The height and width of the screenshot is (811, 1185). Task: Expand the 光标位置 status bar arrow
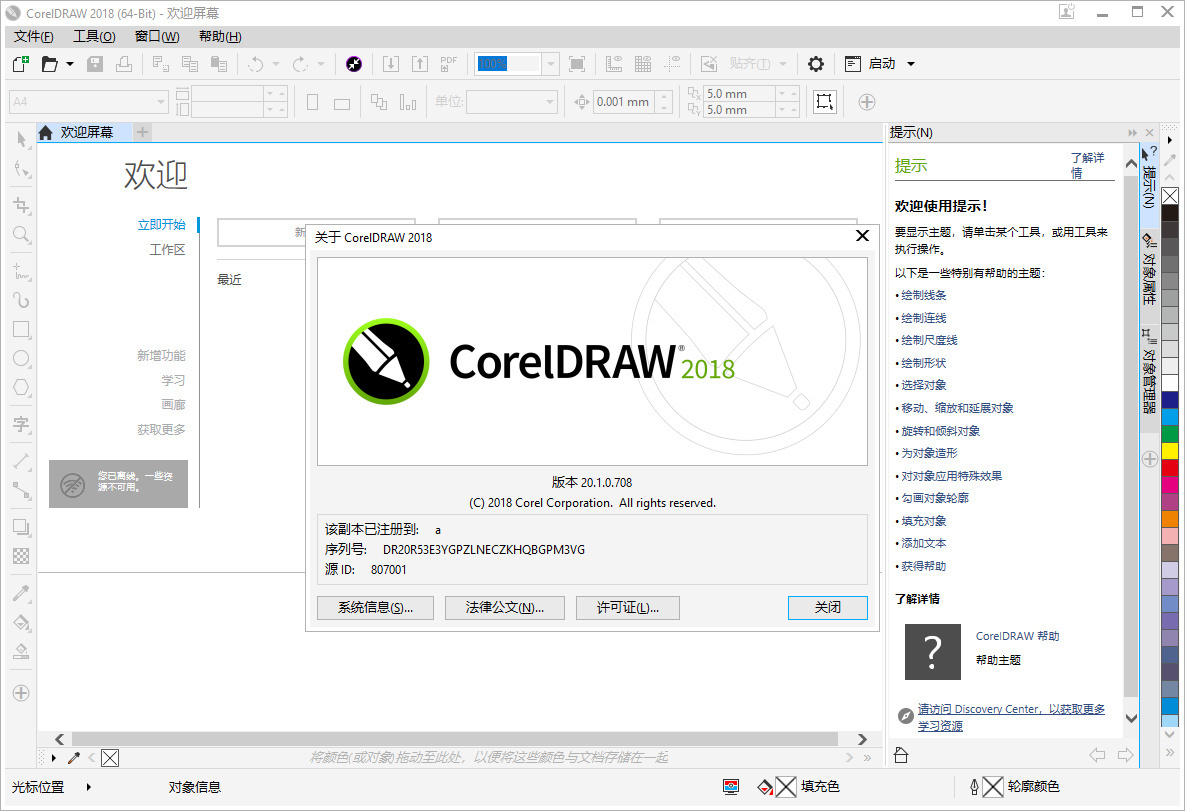(x=88, y=787)
